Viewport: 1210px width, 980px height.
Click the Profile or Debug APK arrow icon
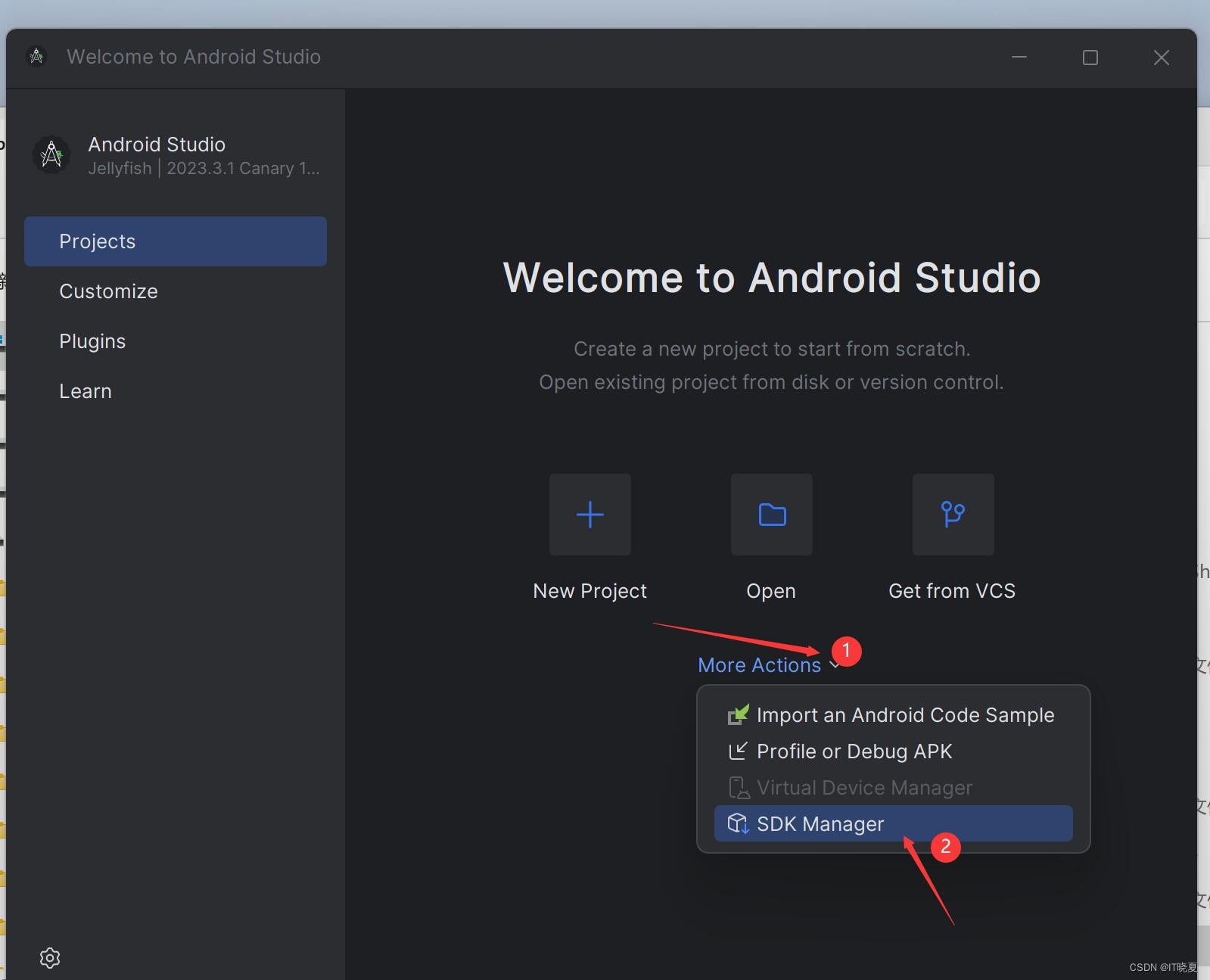[738, 751]
